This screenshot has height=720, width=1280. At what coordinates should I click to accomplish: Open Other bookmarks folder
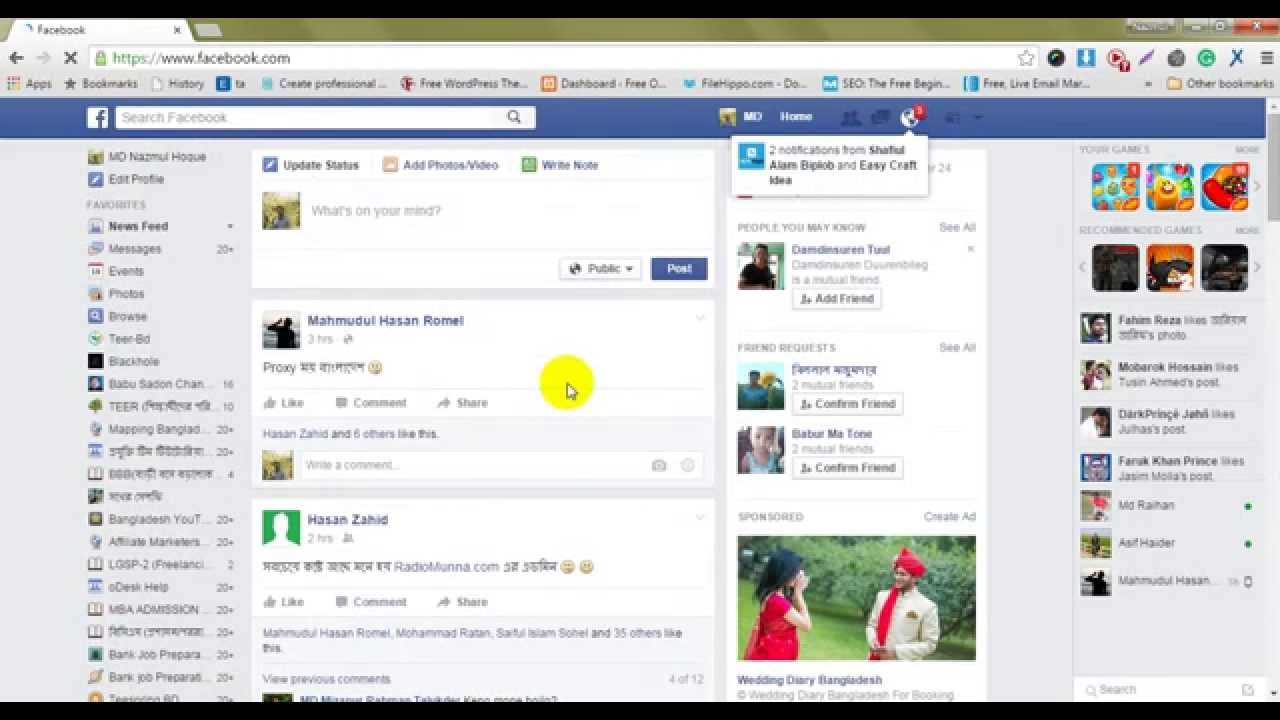tap(1220, 84)
